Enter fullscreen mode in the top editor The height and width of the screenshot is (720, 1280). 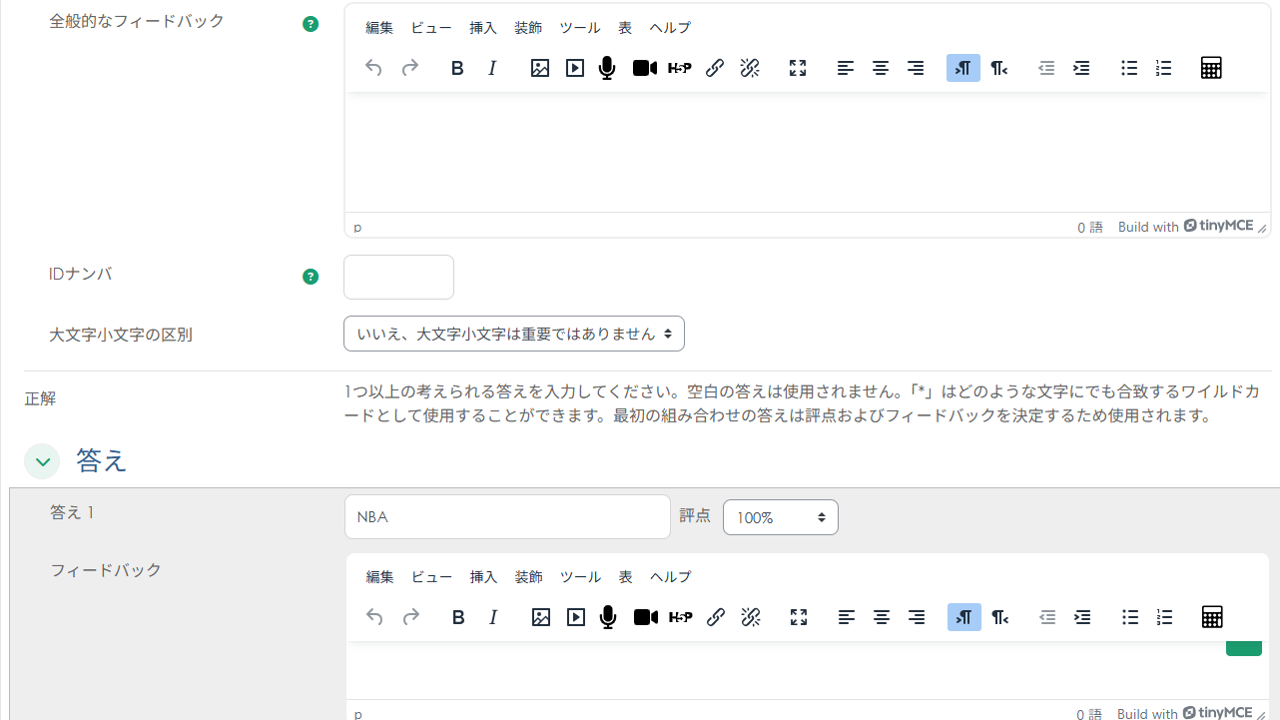pyautogui.click(x=797, y=68)
